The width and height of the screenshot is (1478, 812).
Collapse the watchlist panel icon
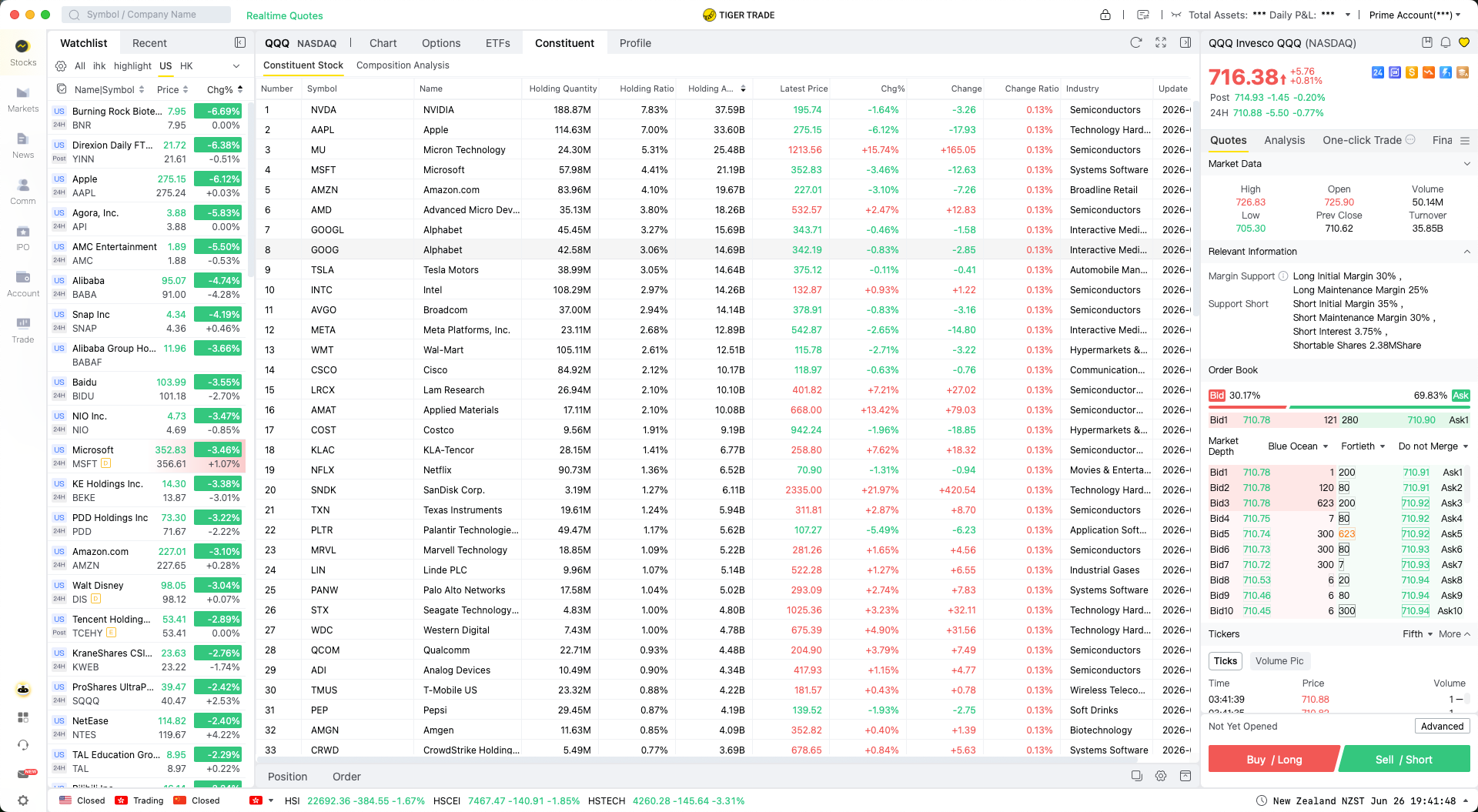pyautogui.click(x=240, y=43)
